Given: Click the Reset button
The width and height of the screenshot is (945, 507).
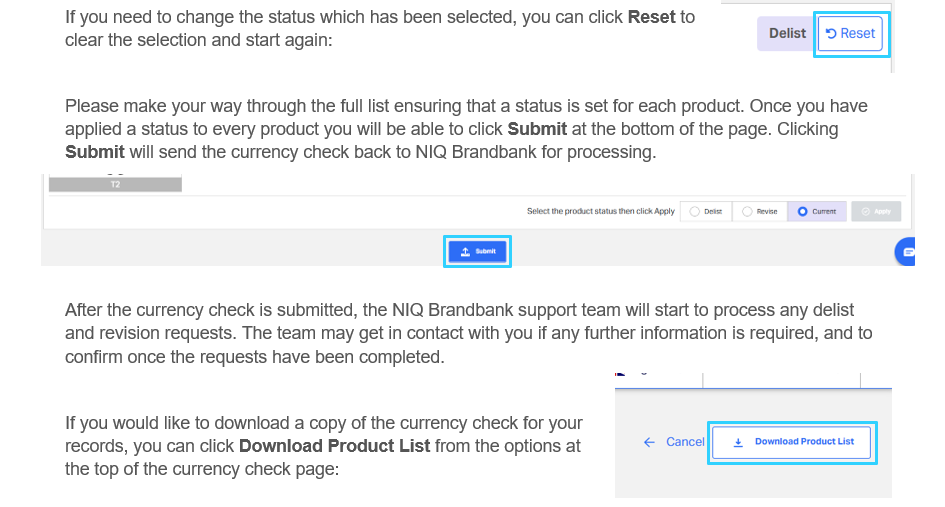Looking at the screenshot, I should (850, 34).
